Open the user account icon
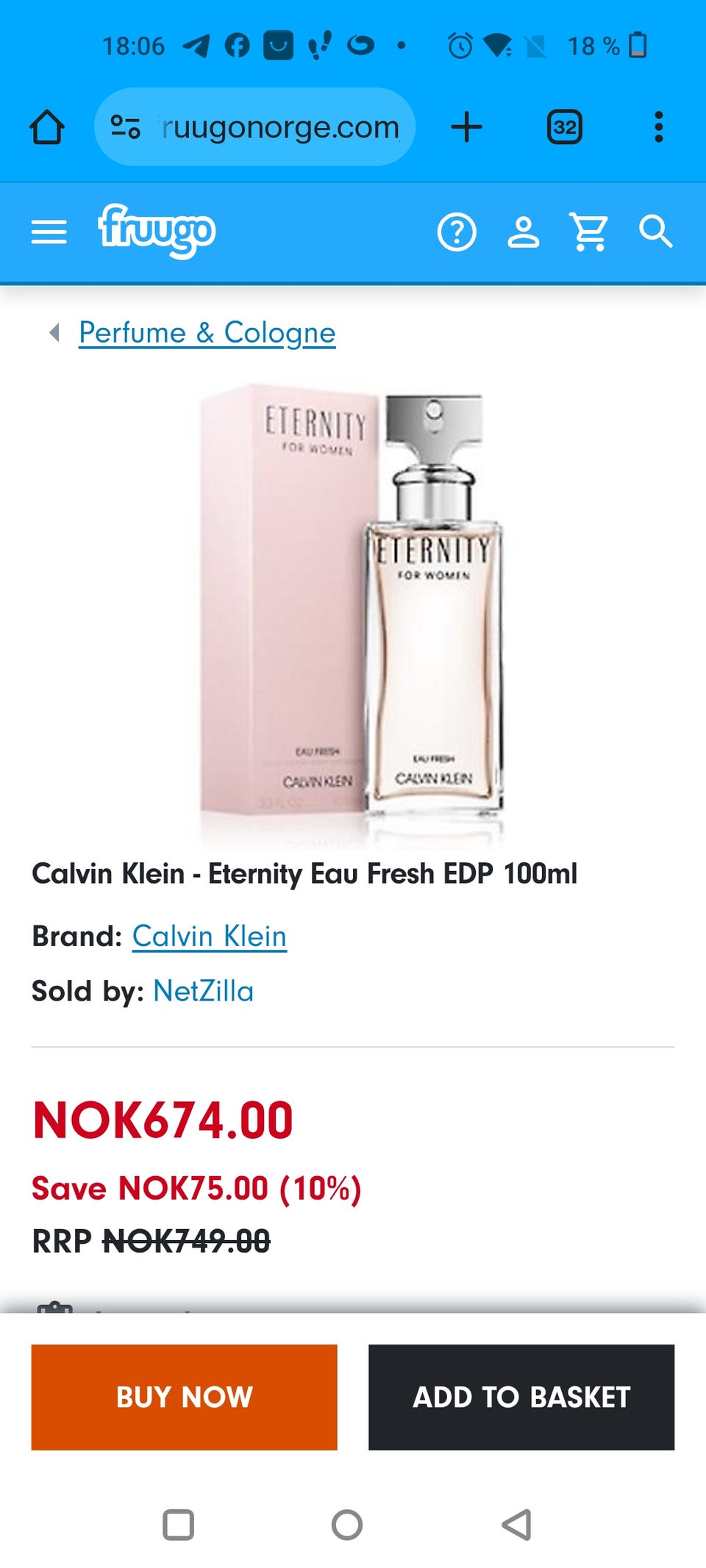706x1568 pixels. coord(524,232)
